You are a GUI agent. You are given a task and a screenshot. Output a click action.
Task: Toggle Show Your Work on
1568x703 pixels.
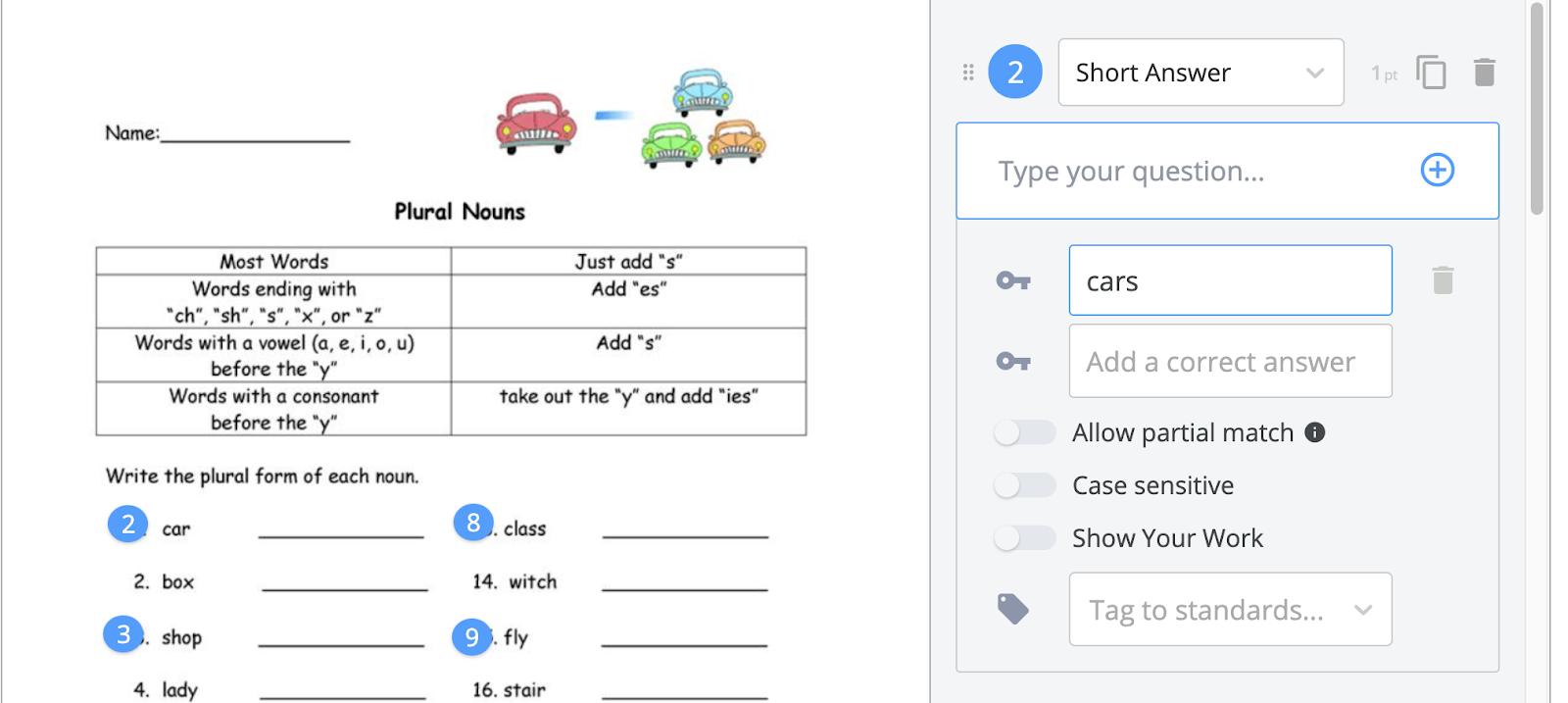(x=1024, y=538)
